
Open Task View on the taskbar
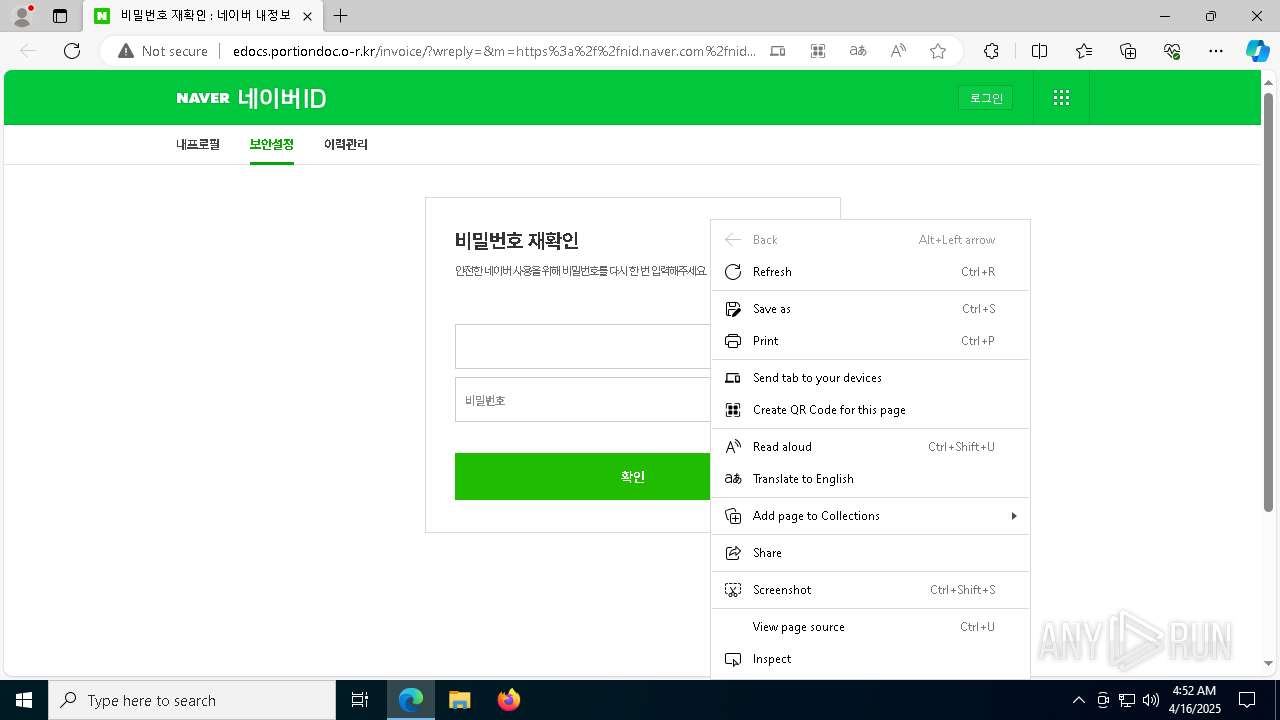pyautogui.click(x=360, y=700)
